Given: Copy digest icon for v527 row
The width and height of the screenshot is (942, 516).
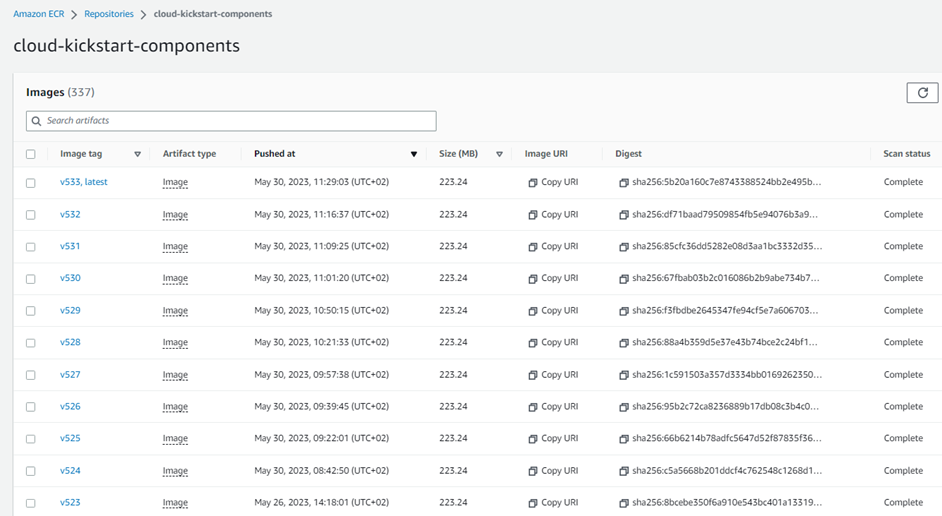Looking at the screenshot, I should [624, 375].
